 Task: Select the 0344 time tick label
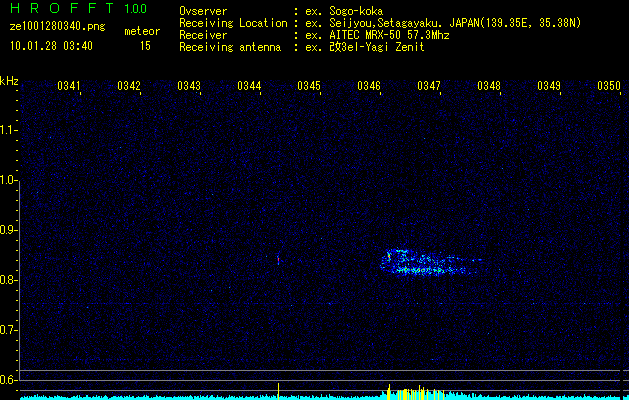tap(249, 87)
